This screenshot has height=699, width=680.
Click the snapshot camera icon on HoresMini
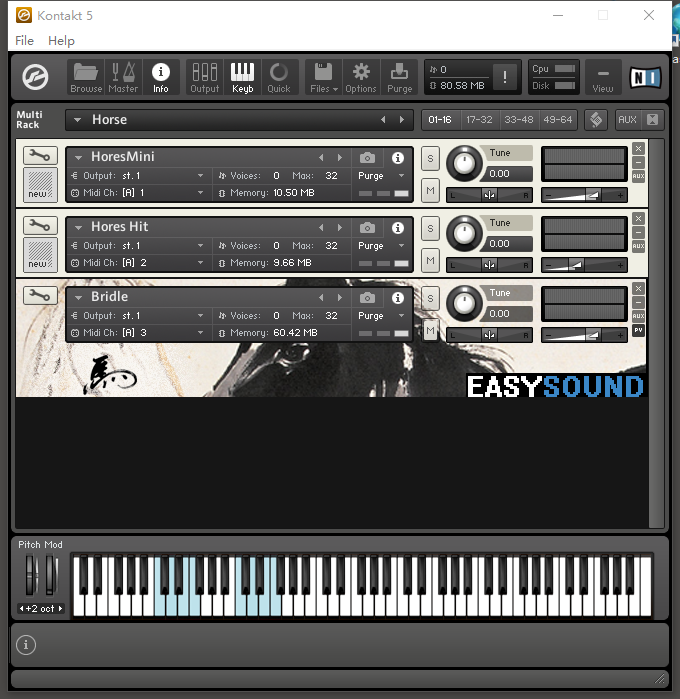tap(367, 158)
